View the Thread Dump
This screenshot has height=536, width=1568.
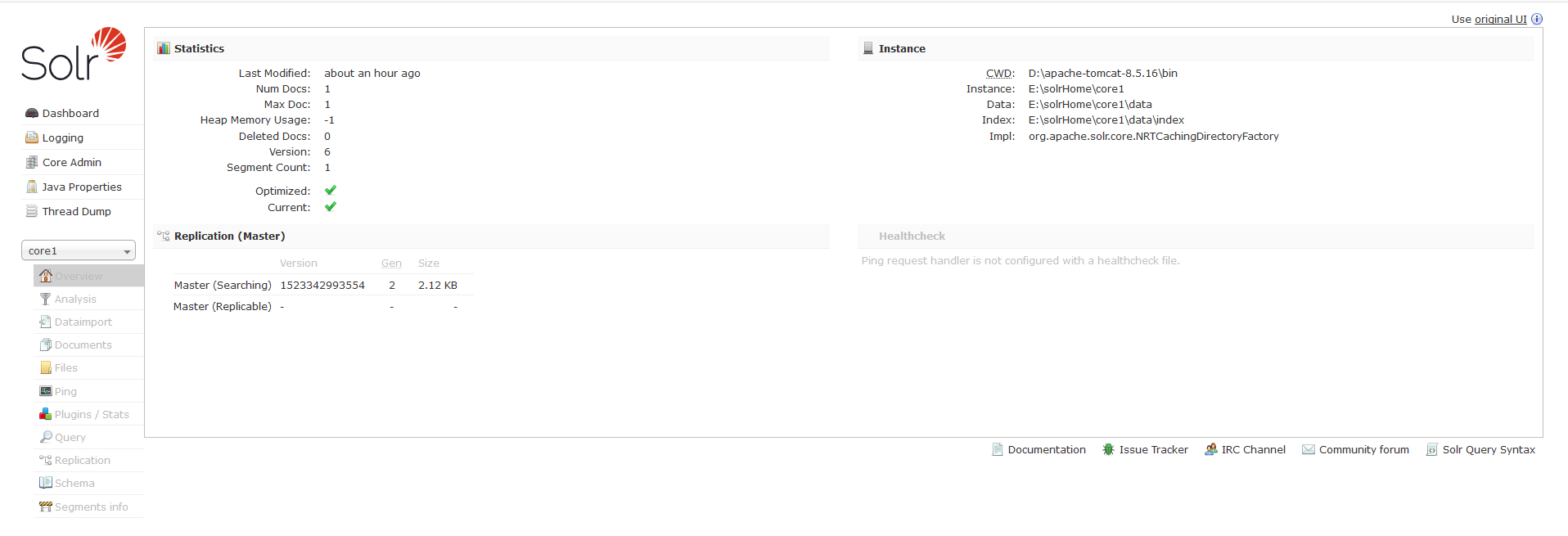[x=77, y=211]
